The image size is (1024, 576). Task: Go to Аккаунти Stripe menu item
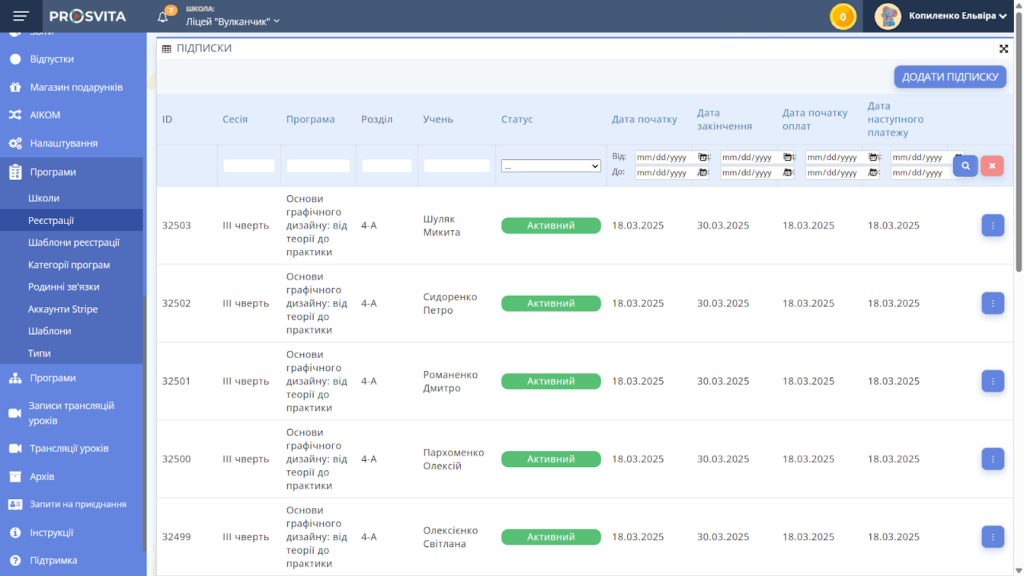pos(63,309)
